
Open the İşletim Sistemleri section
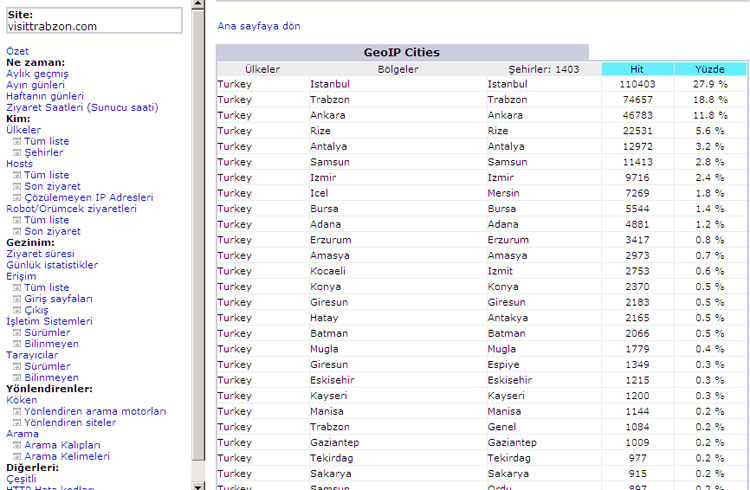[49, 321]
